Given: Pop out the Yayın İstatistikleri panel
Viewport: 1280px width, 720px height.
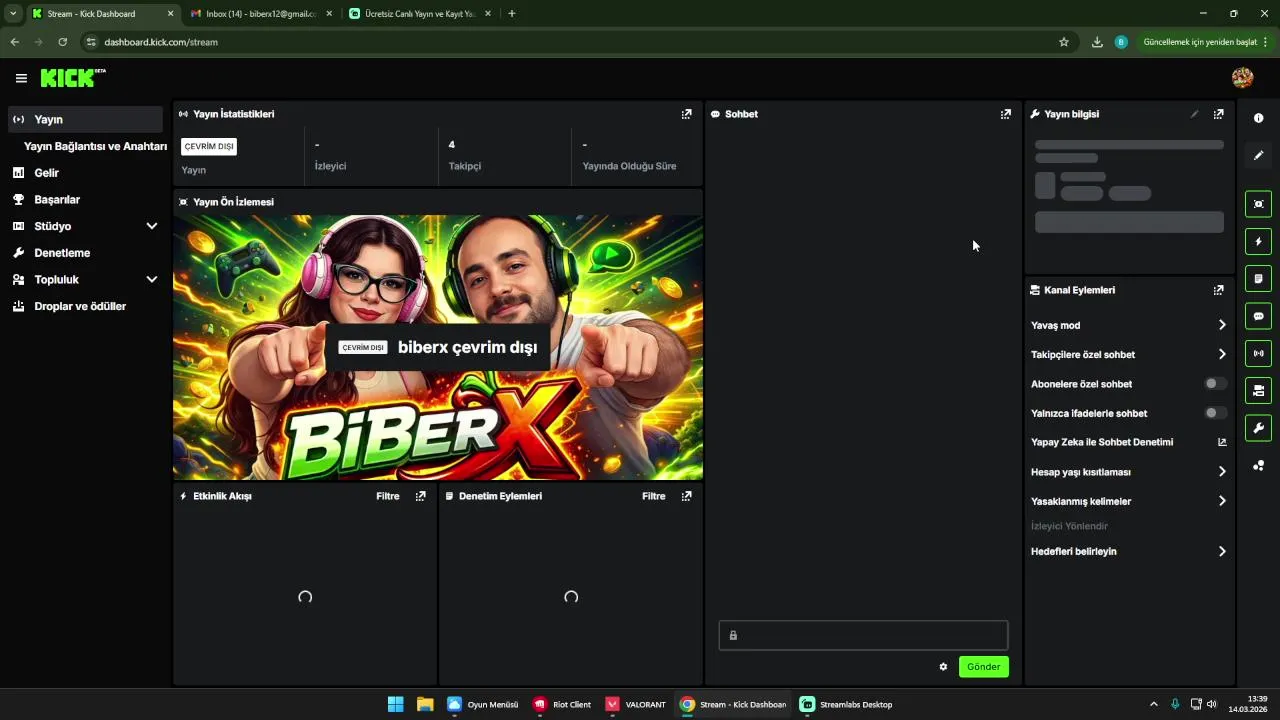Looking at the screenshot, I should pos(686,114).
